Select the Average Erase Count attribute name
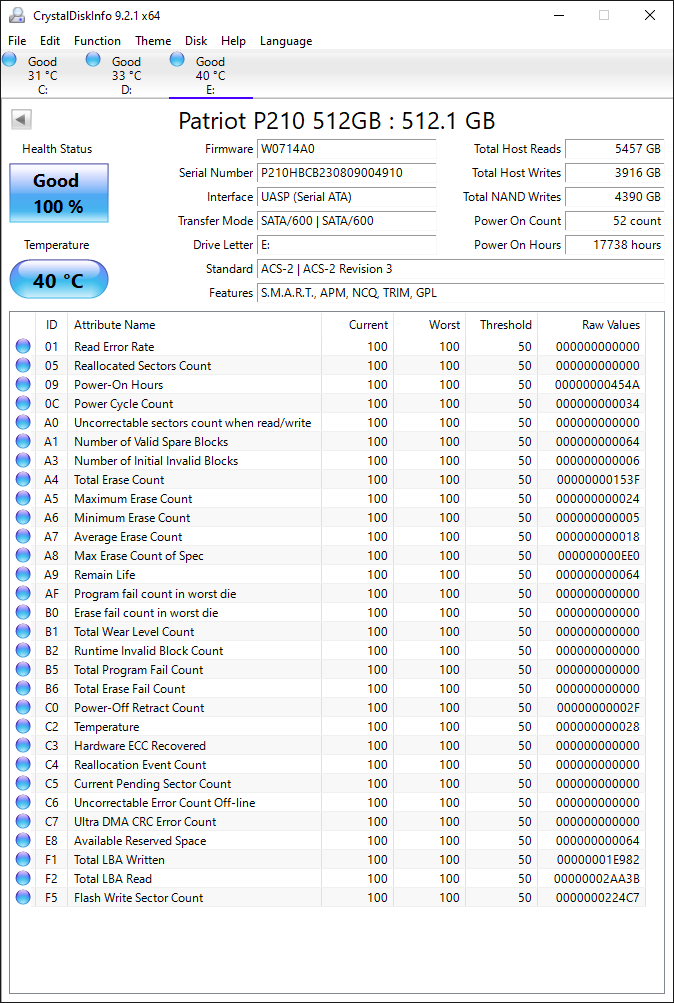The image size is (674, 1003). (128, 537)
